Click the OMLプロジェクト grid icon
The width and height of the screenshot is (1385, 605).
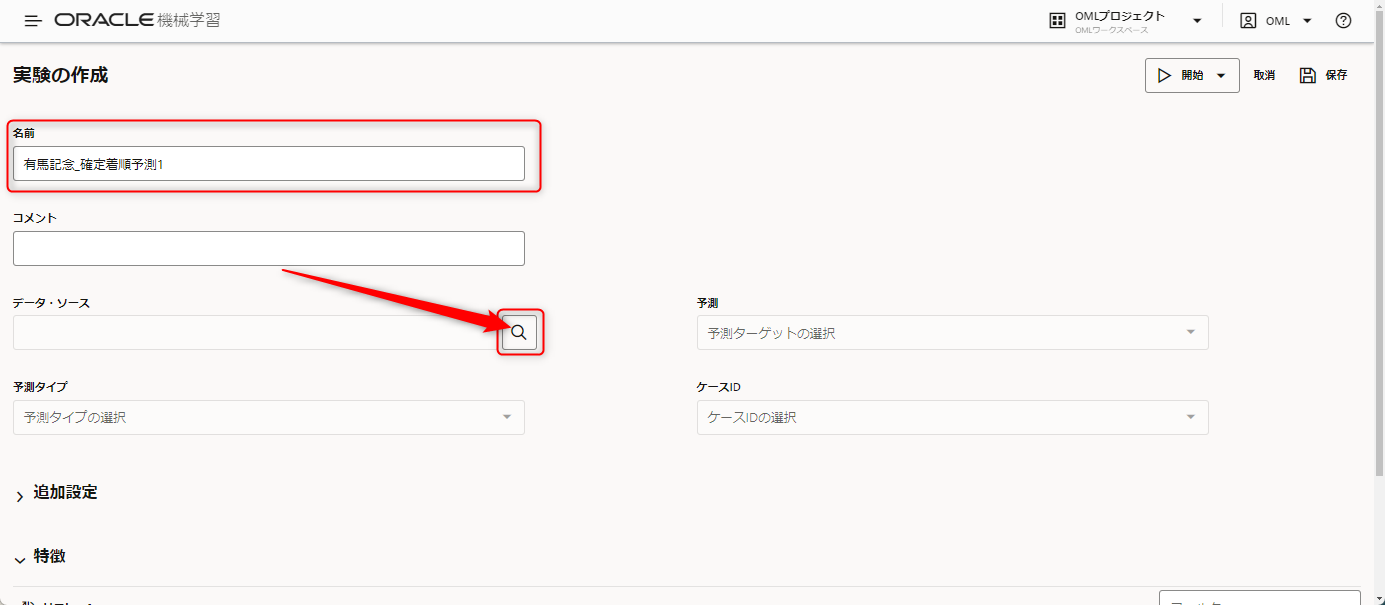coord(1057,21)
